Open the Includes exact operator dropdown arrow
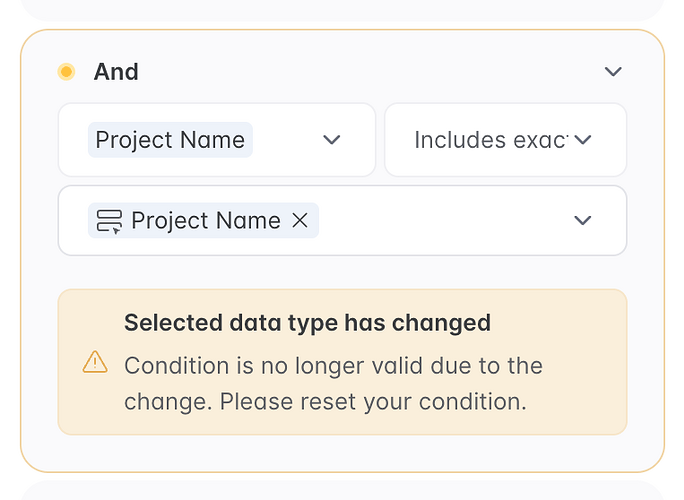The image size is (684, 500). coord(583,140)
